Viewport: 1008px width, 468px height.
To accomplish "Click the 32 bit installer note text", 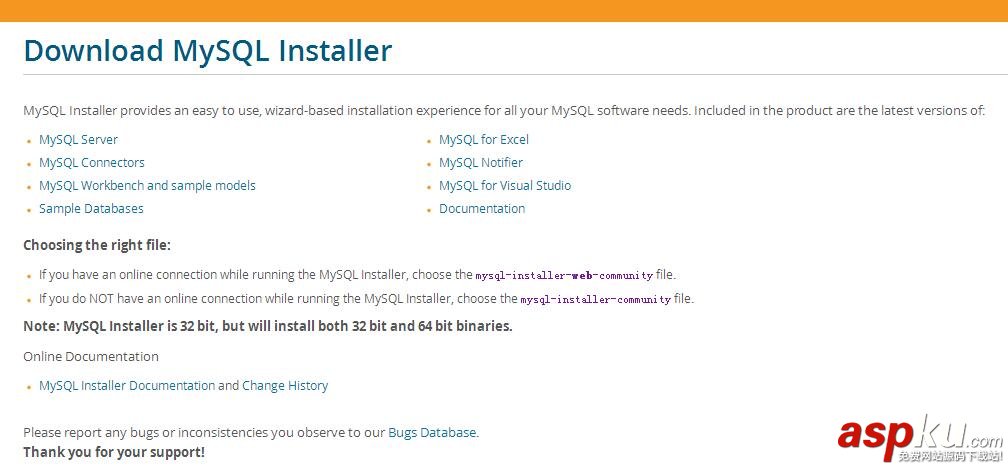I will pos(268,326).
